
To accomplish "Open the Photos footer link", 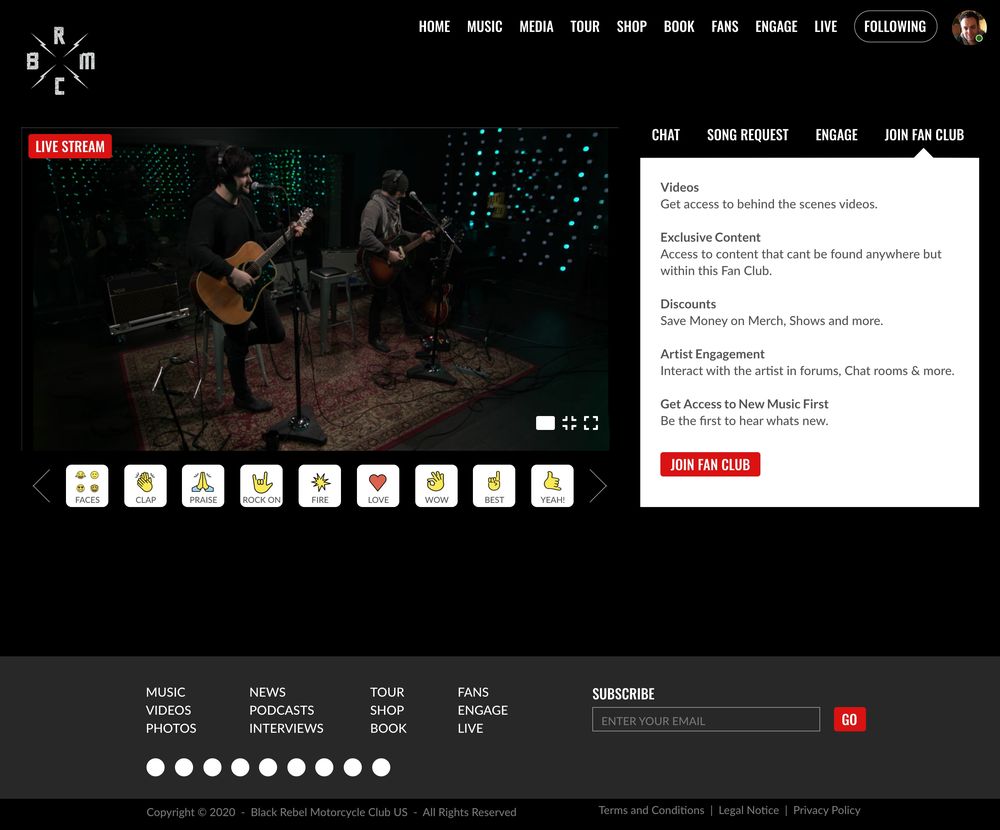I will (171, 728).
